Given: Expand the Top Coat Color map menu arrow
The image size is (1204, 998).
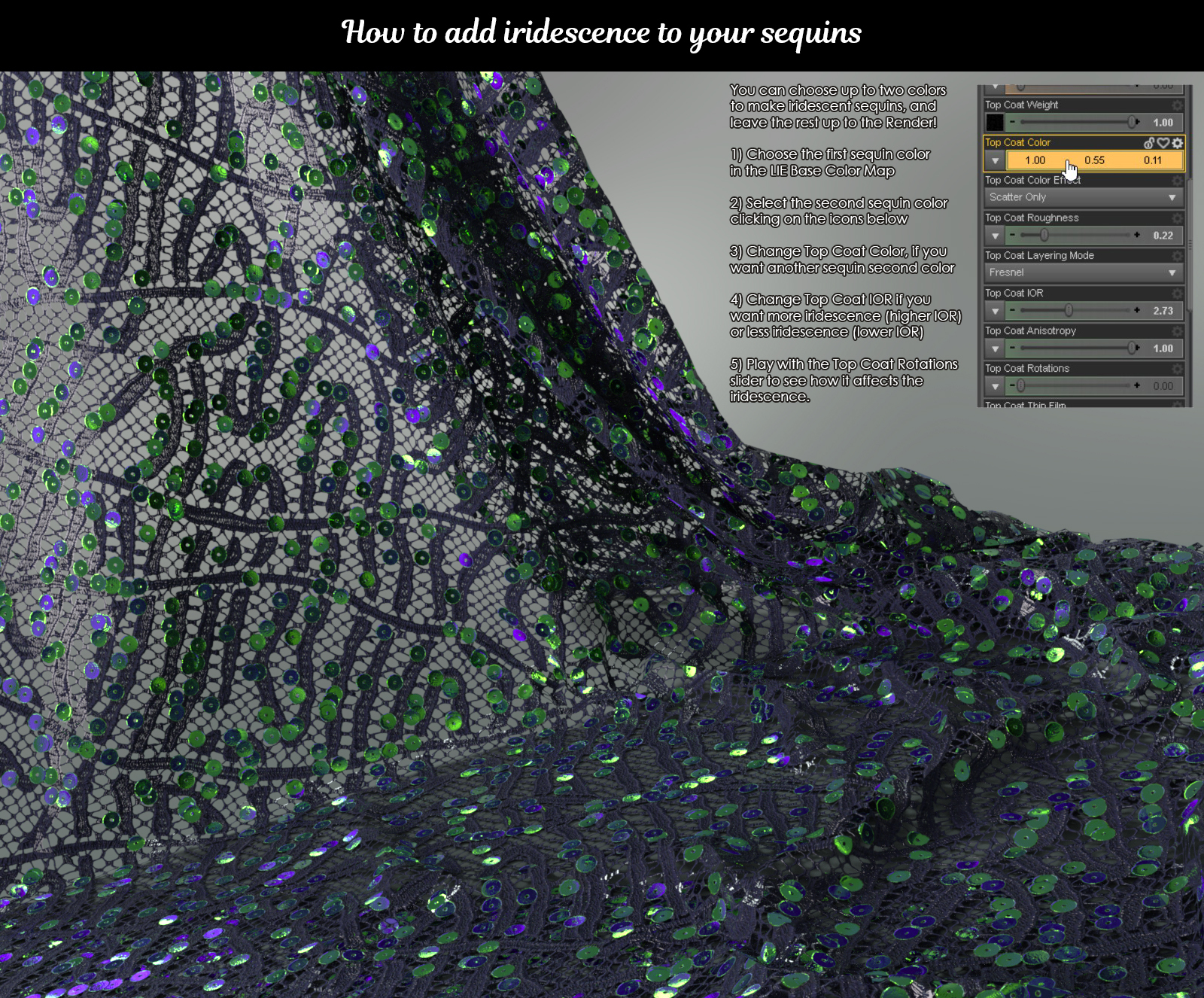Looking at the screenshot, I should pyautogui.click(x=996, y=160).
